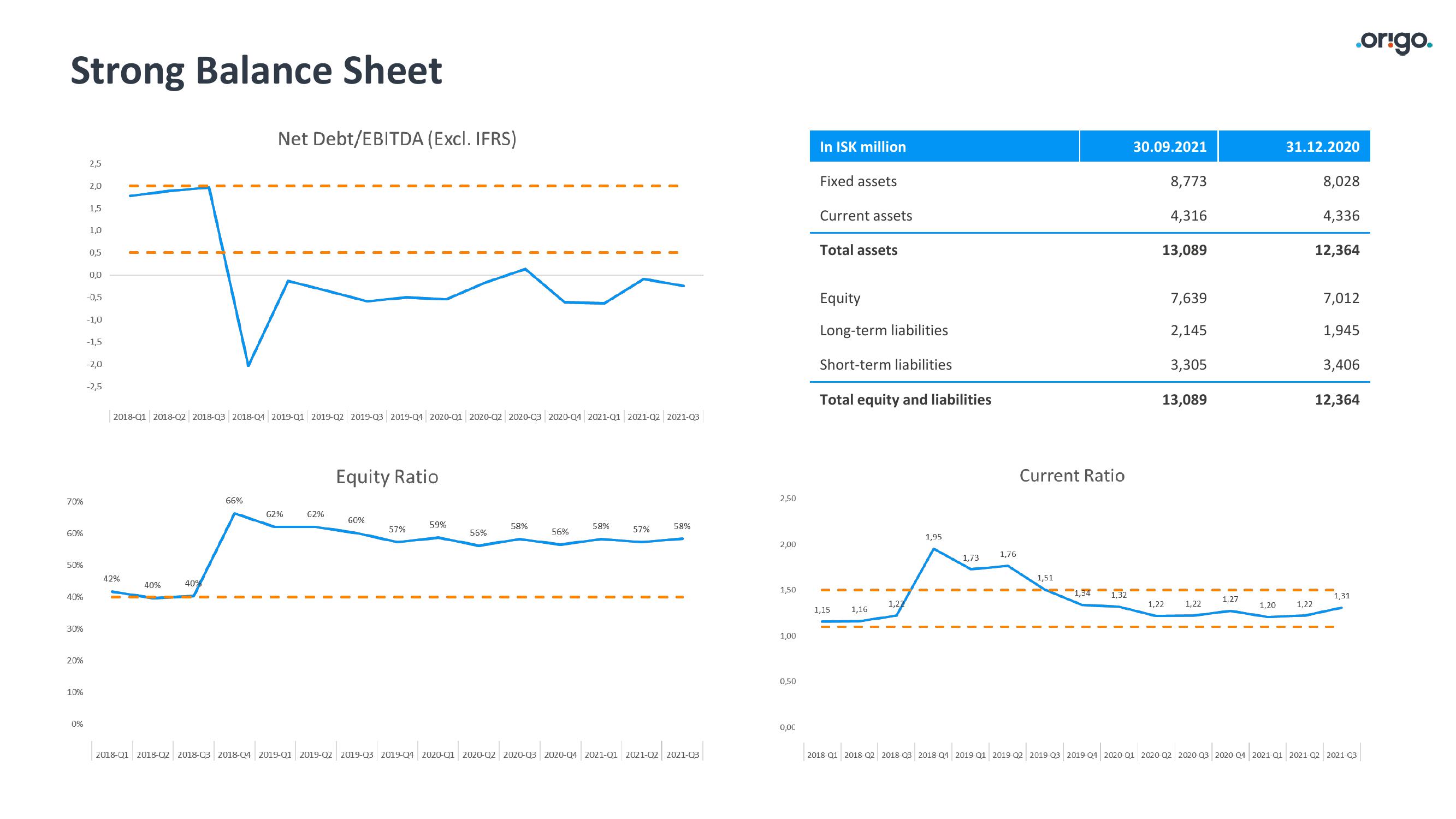Click the 'Total equity and liabilities' label
This screenshot has height=819, width=1456.
[x=905, y=400]
